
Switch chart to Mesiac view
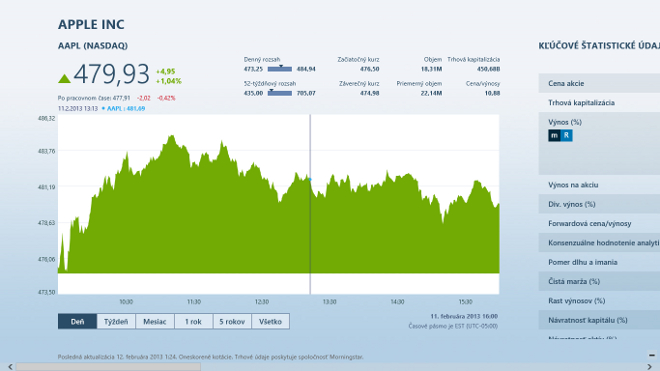click(154, 321)
